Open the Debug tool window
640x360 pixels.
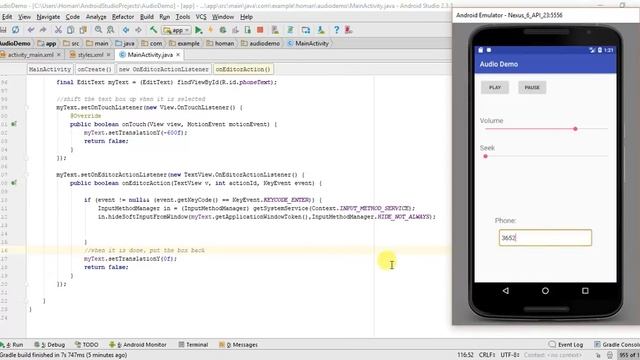tap(50, 344)
